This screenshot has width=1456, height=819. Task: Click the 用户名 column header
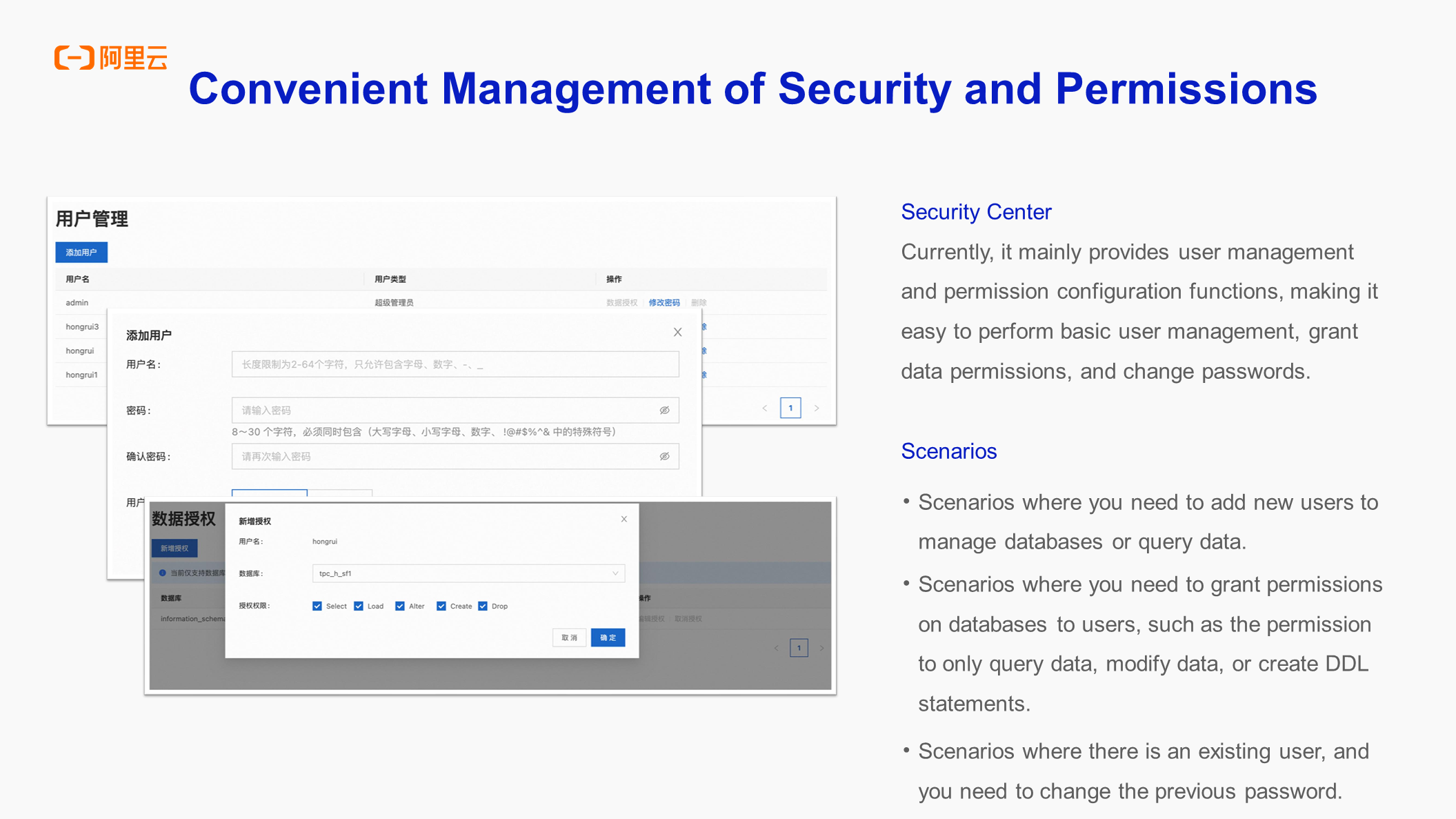point(77,279)
